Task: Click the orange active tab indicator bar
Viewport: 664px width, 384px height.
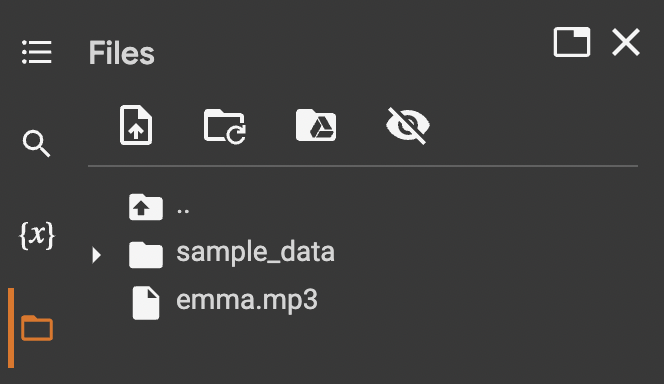Action: tap(11, 328)
